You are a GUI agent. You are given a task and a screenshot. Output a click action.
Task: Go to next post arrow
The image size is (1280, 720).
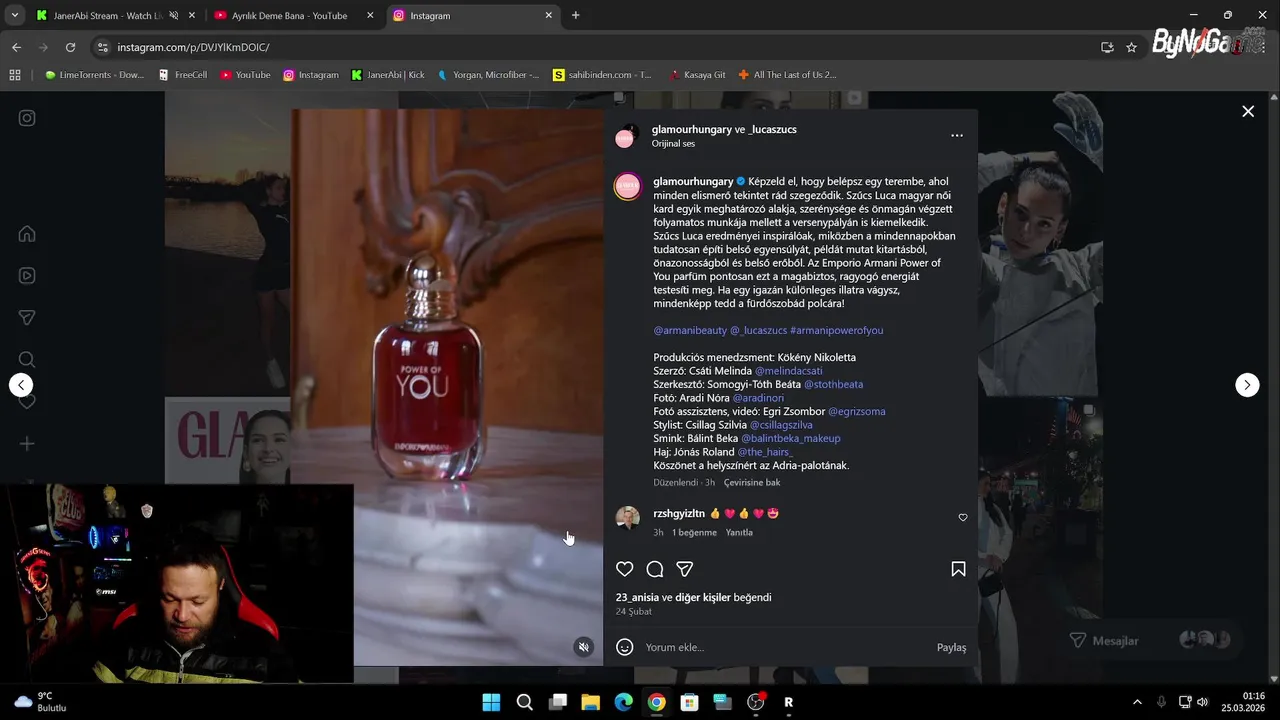(1247, 385)
